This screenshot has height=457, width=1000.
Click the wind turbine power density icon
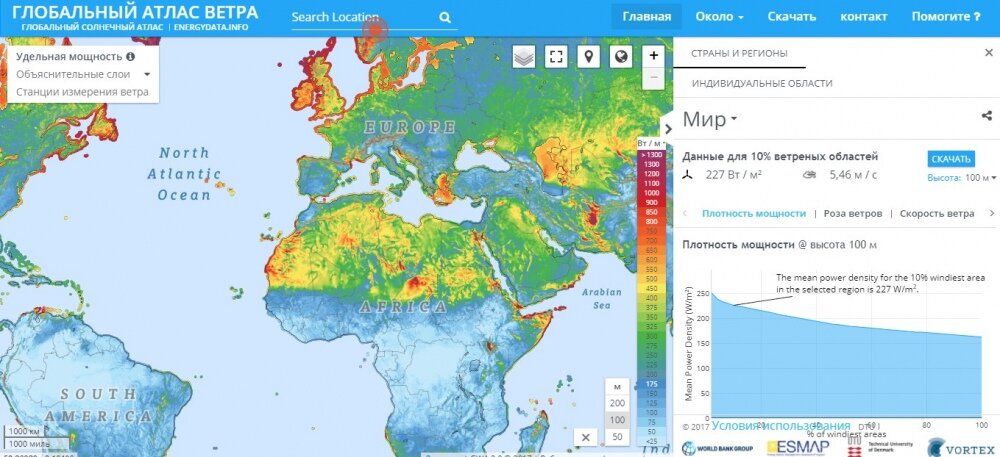(688, 175)
